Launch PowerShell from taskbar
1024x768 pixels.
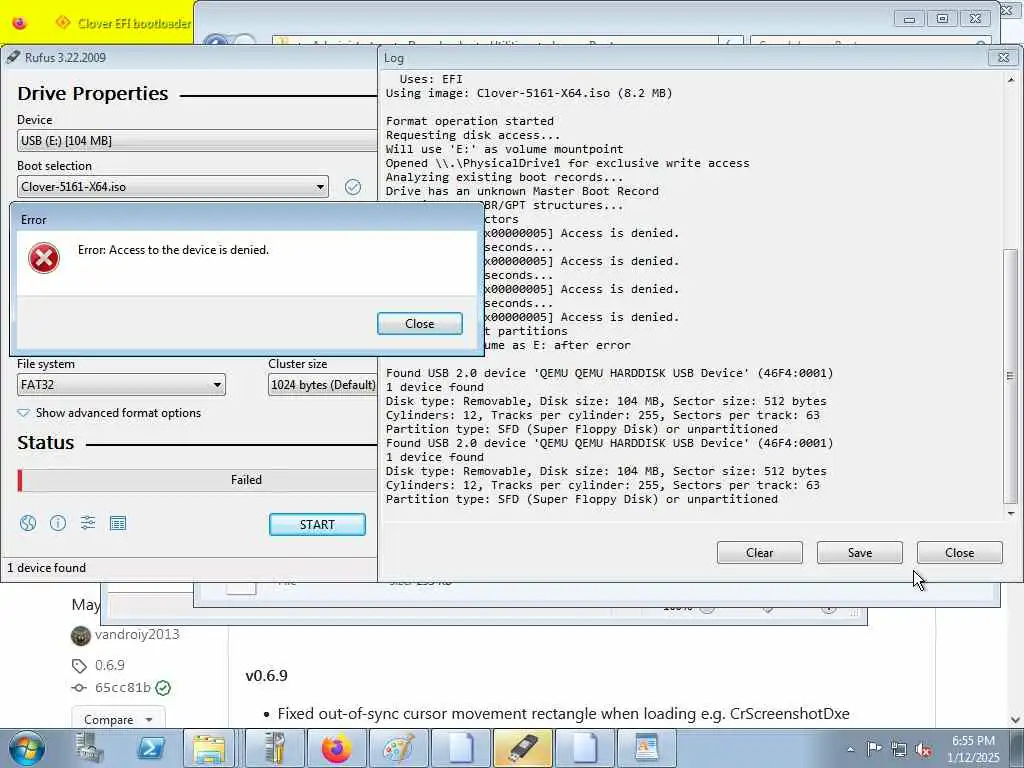(150, 748)
